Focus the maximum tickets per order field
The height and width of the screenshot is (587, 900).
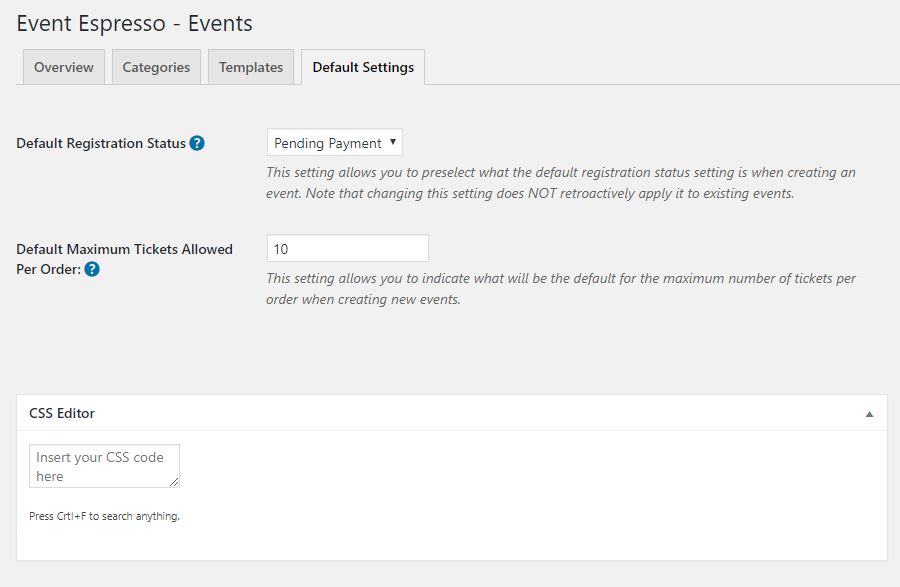click(348, 248)
